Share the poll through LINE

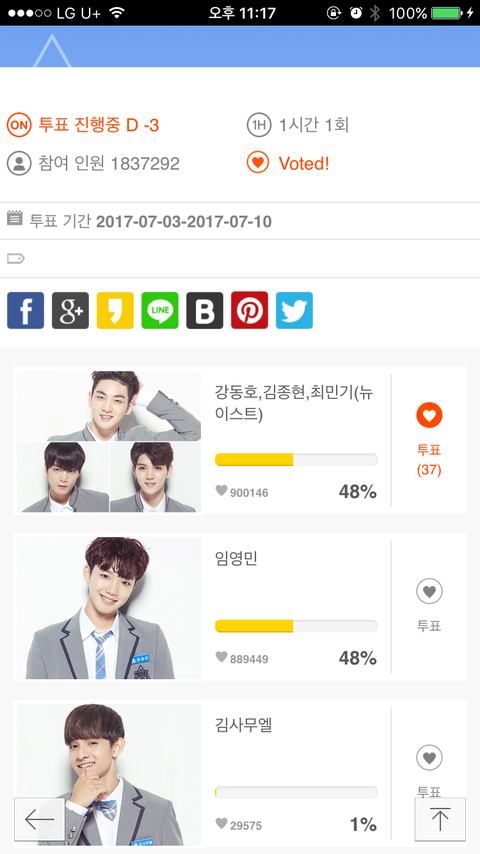coord(160,310)
